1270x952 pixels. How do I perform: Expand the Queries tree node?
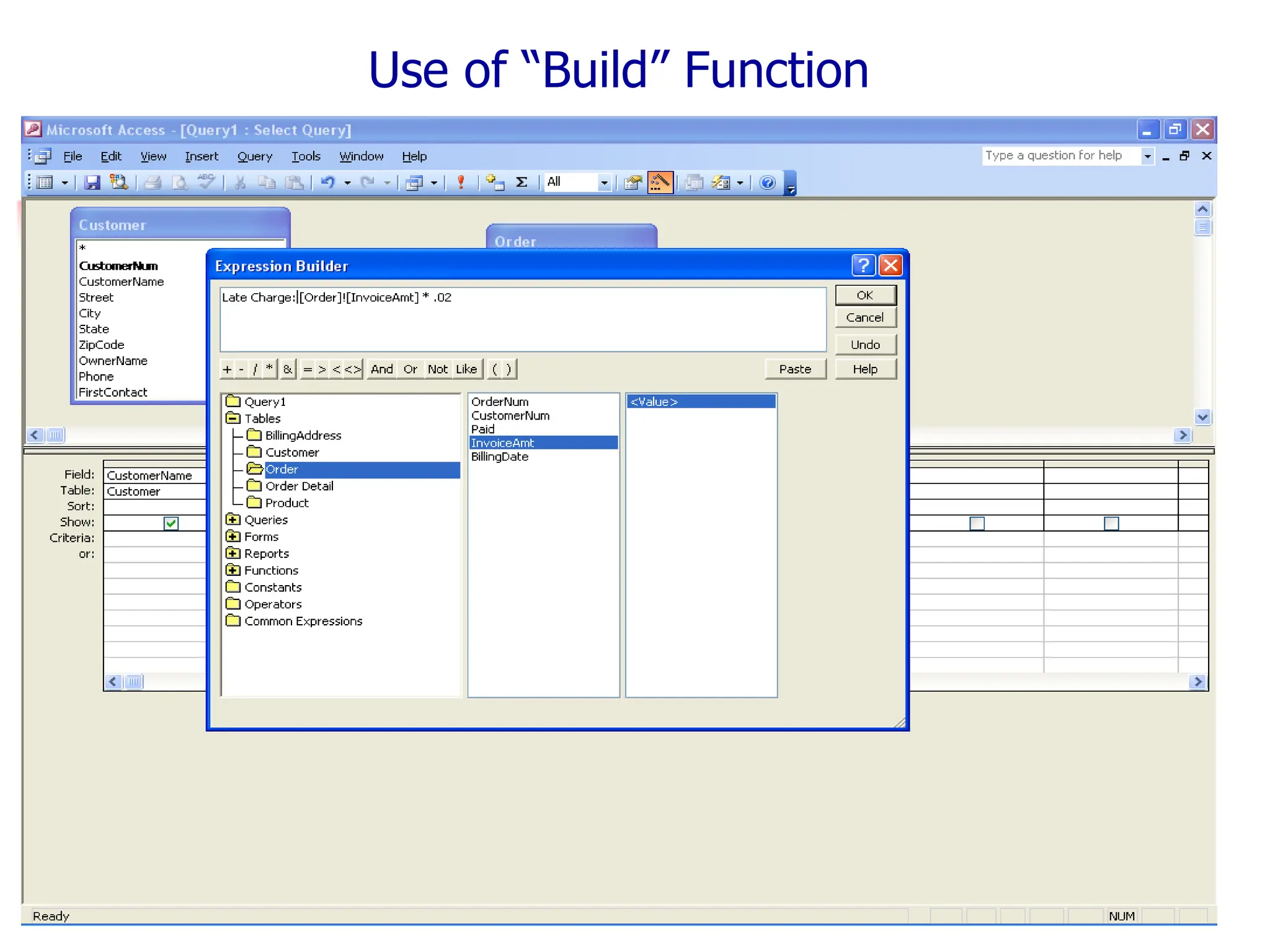click(x=233, y=519)
